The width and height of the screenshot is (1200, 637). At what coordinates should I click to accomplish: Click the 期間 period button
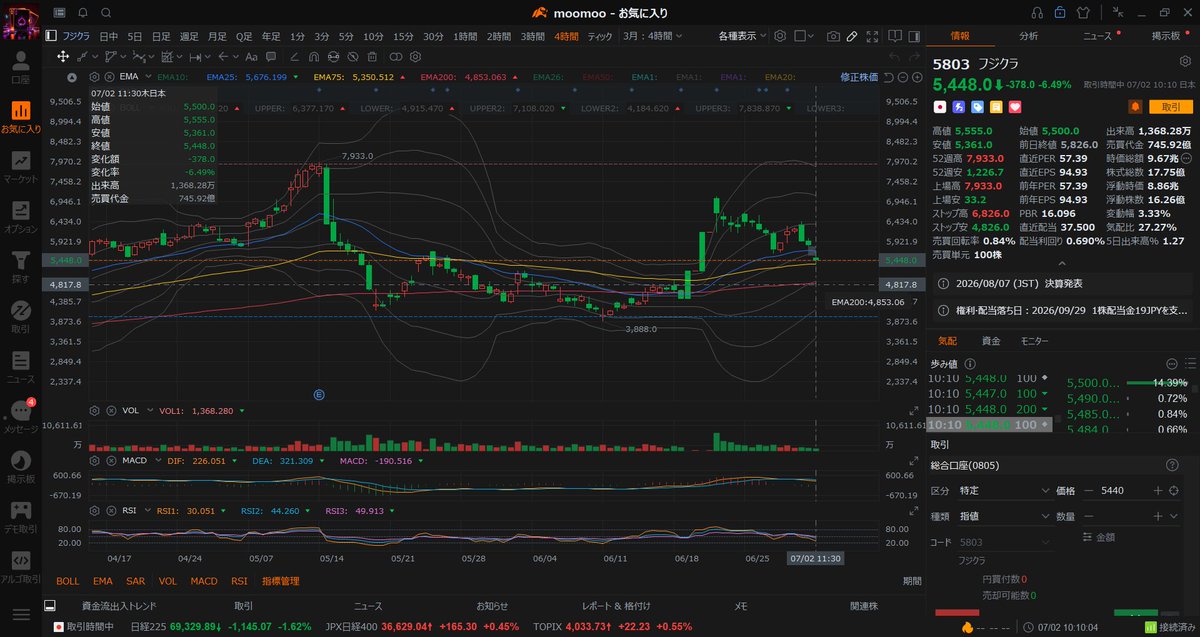pos(912,581)
